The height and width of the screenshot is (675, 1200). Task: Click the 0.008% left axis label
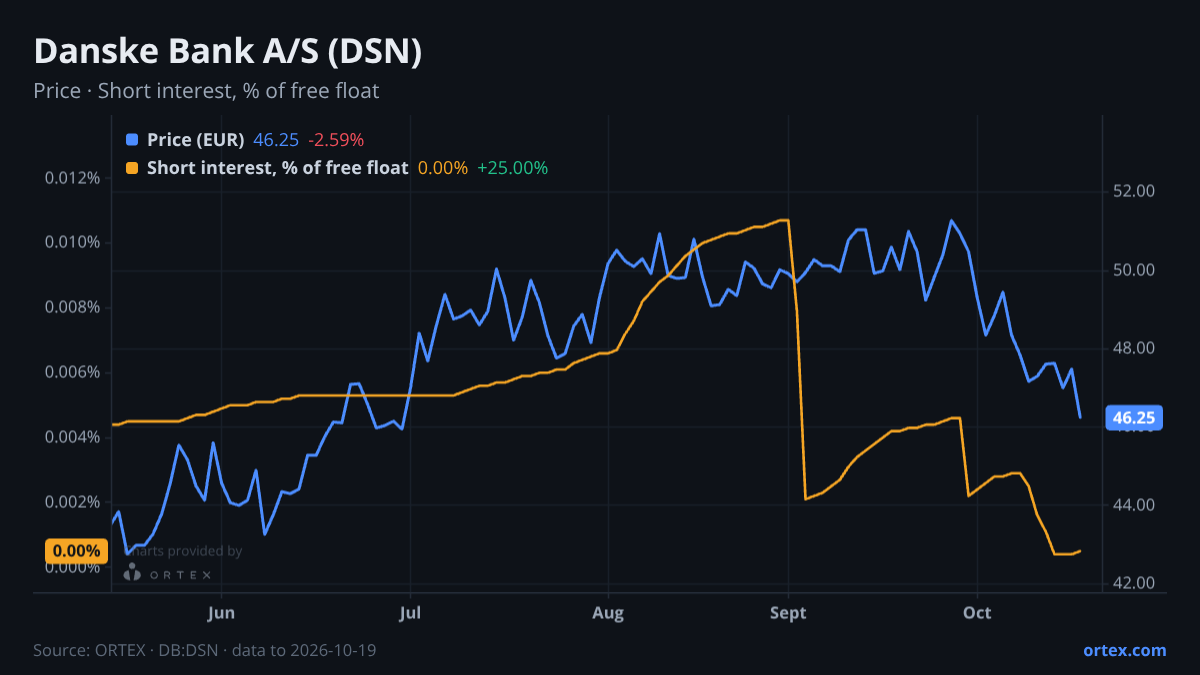(72, 308)
